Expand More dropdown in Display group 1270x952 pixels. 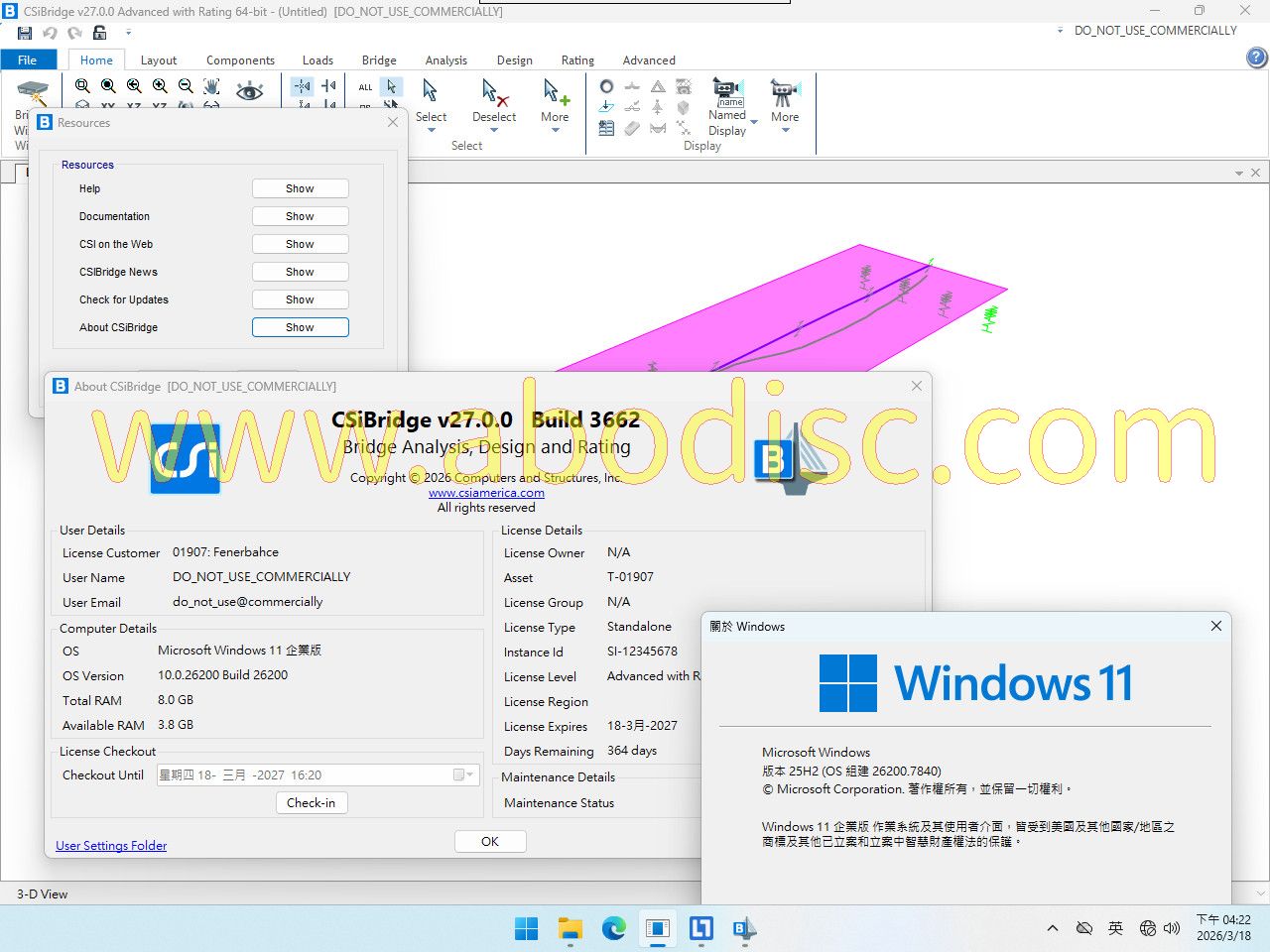(785, 130)
